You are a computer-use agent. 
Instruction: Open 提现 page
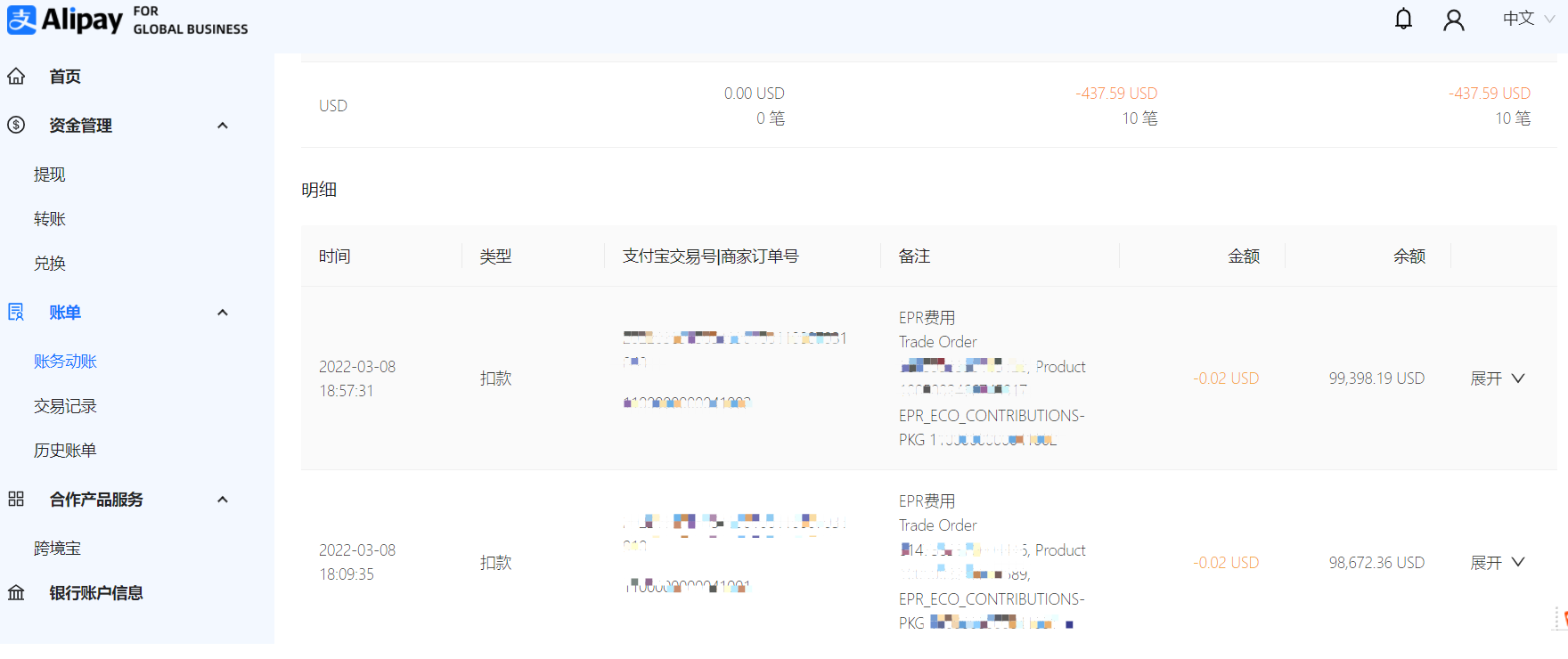pyautogui.click(x=50, y=175)
